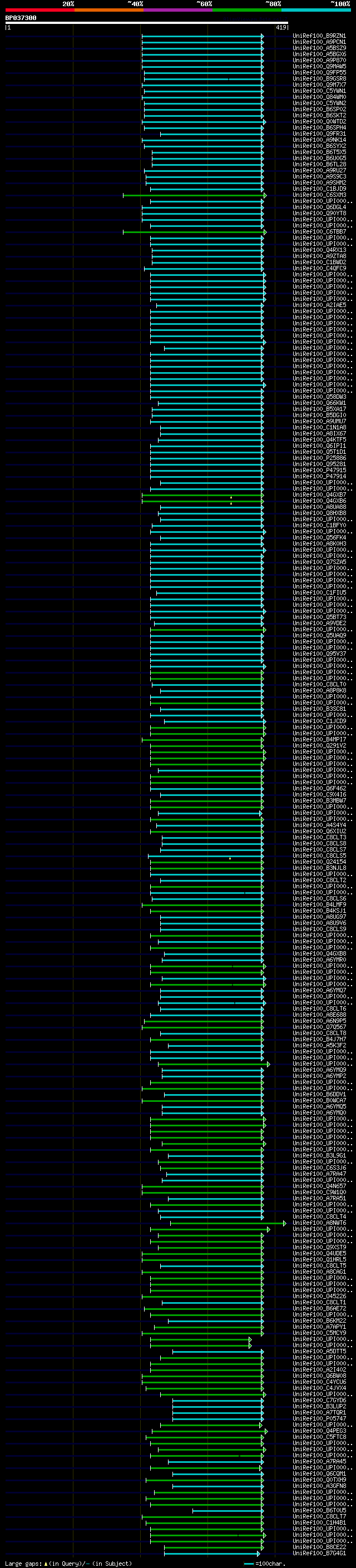Click UniRef100_B6T5X5 label
The height and width of the screenshot is (1568, 356).
tap(319, 152)
